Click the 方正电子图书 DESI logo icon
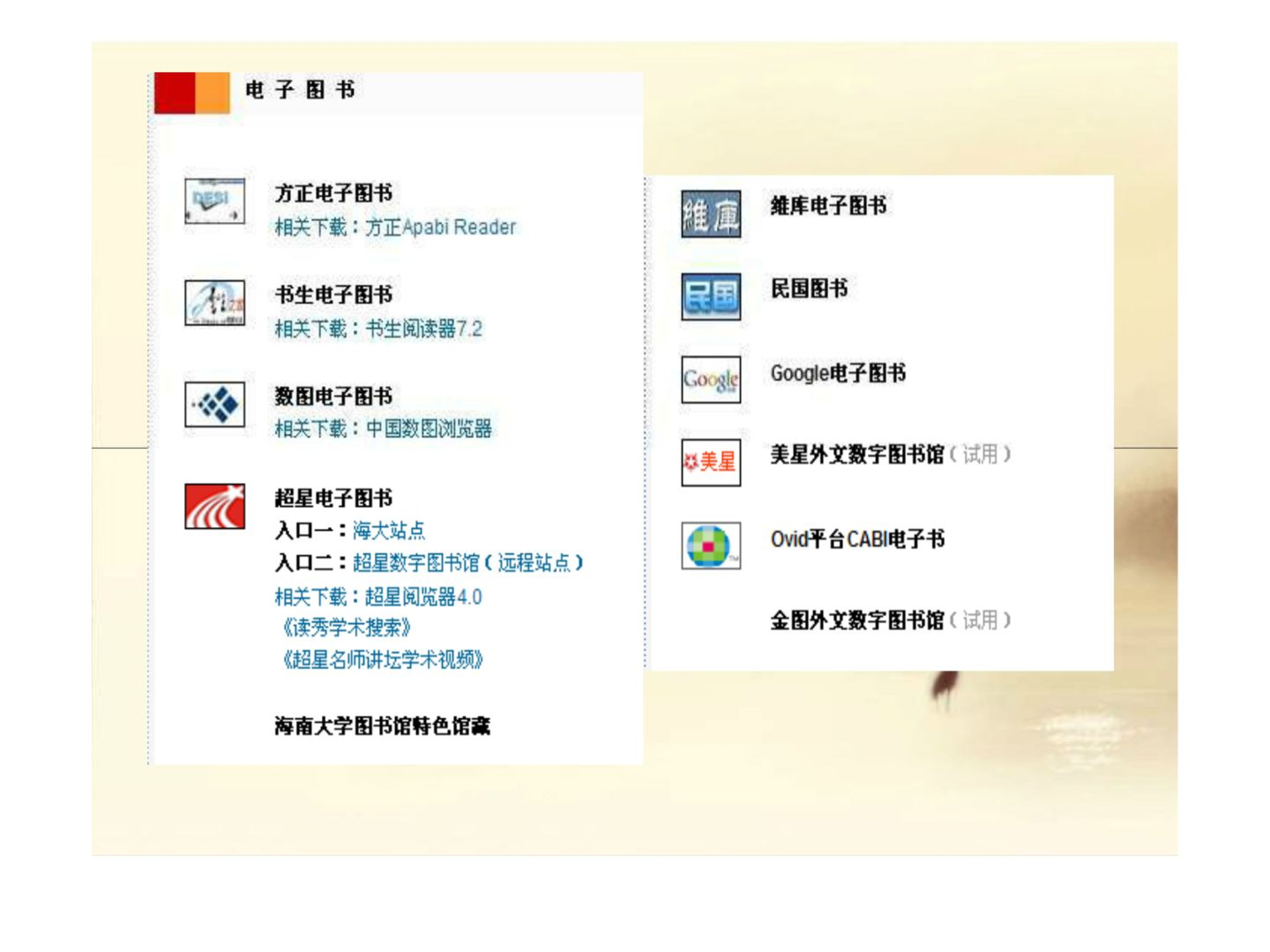The width and height of the screenshot is (1270, 952). (x=214, y=201)
